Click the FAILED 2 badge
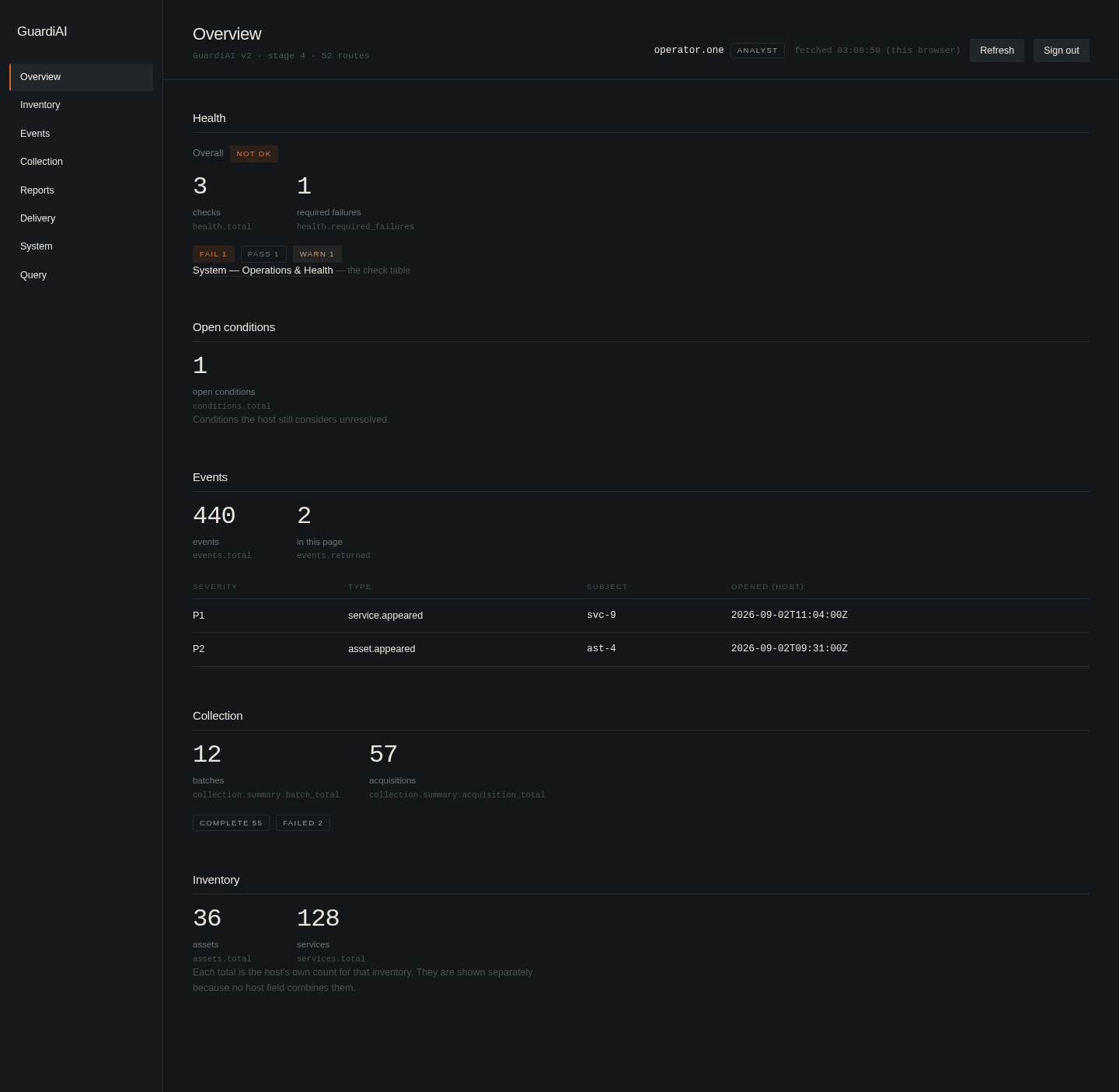Viewport: 1119px width, 1092px height. 303,823
